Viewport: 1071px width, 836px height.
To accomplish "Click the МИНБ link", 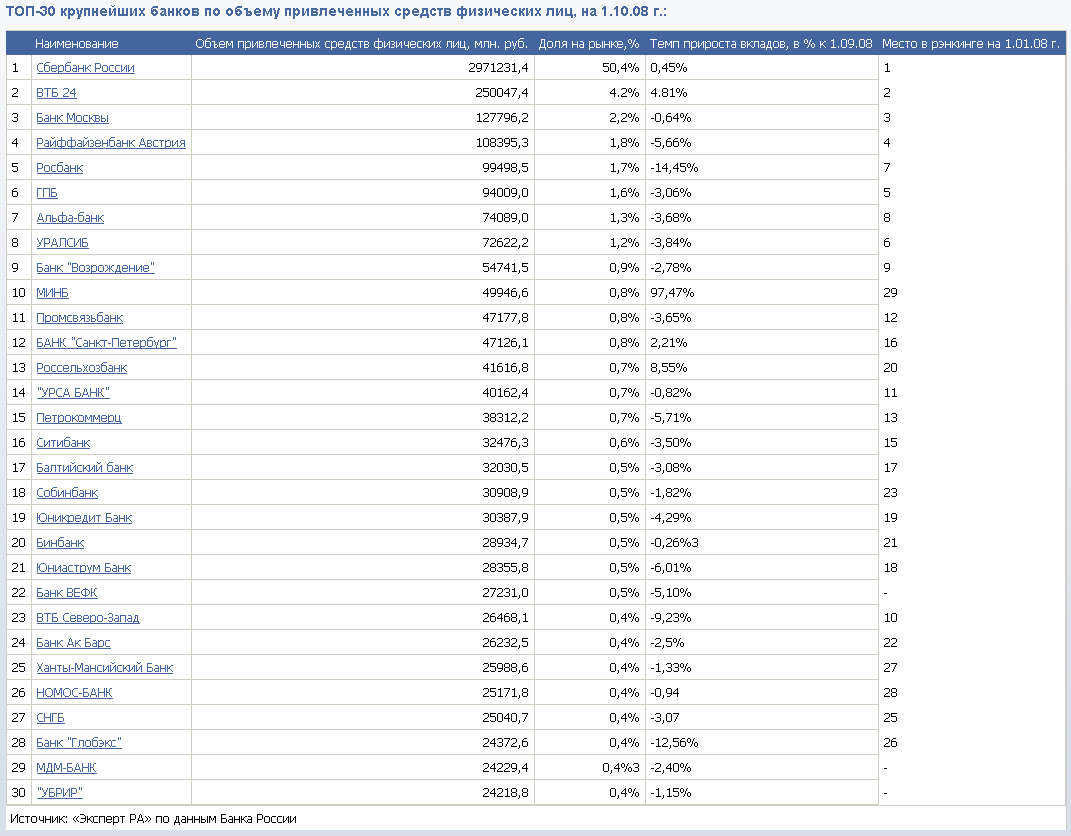I will tap(53, 292).
